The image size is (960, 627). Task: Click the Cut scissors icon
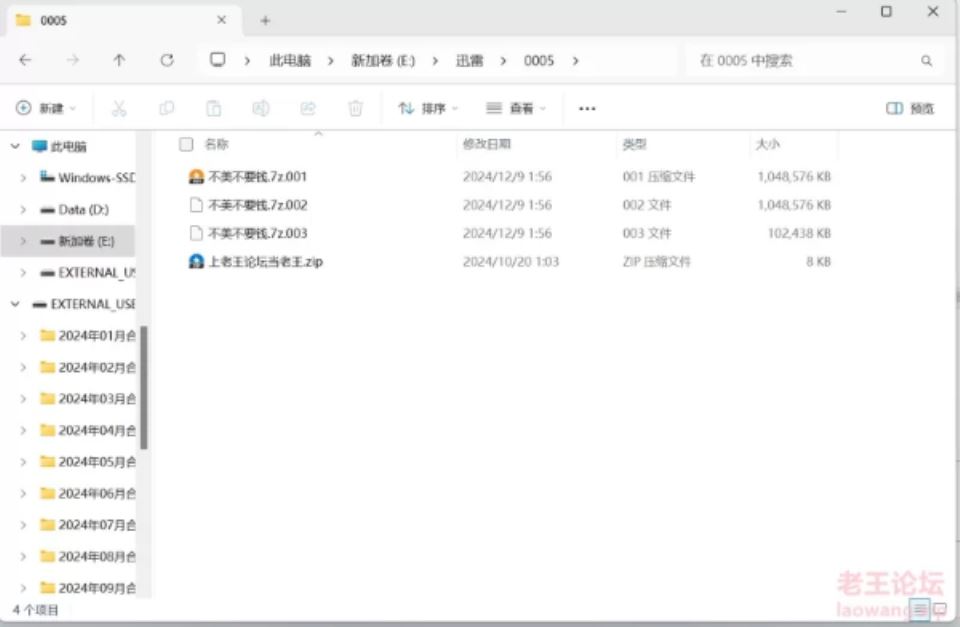[x=119, y=108]
